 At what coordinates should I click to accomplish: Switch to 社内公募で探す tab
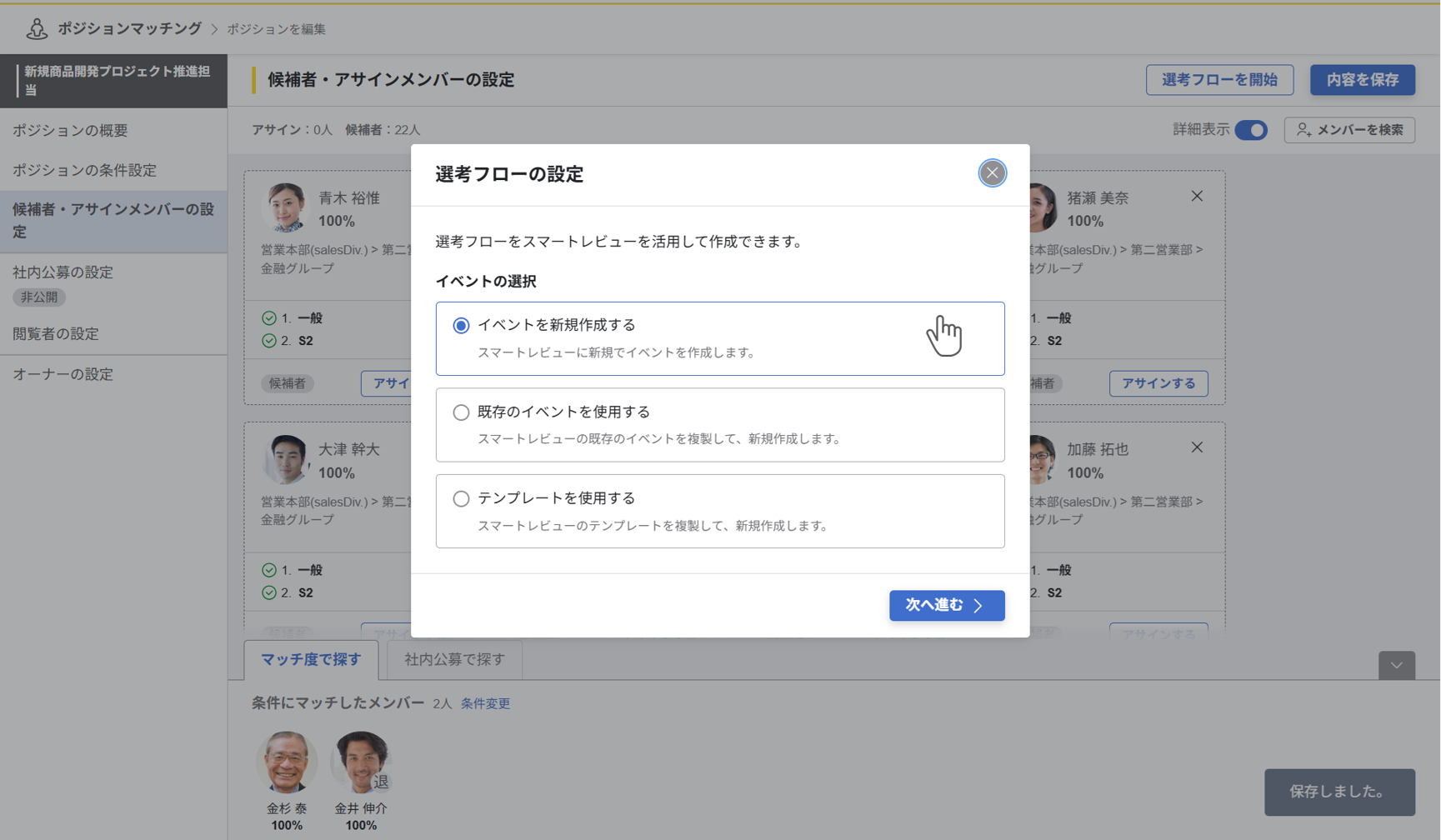pos(454,660)
